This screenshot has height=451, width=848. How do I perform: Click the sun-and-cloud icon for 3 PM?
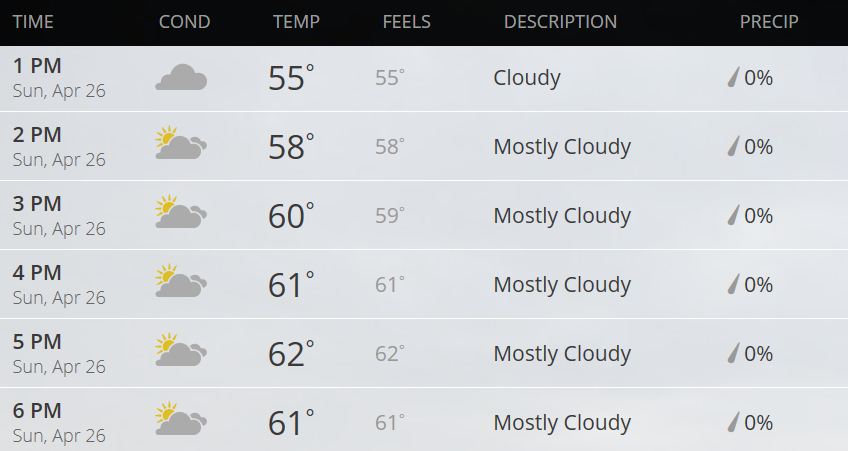pos(181,211)
